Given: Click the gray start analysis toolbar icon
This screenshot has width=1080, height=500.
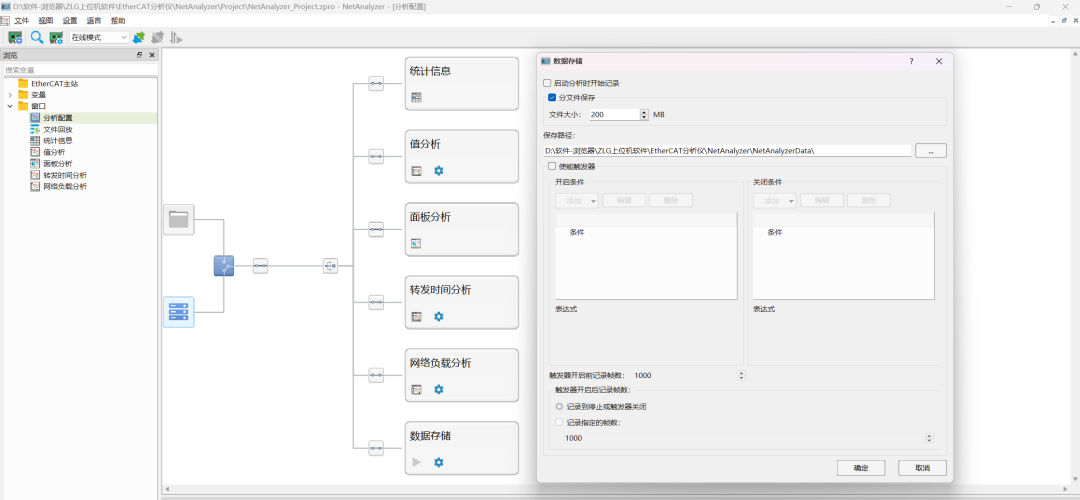Looking at the screenshot, I should tap(176, 37).
